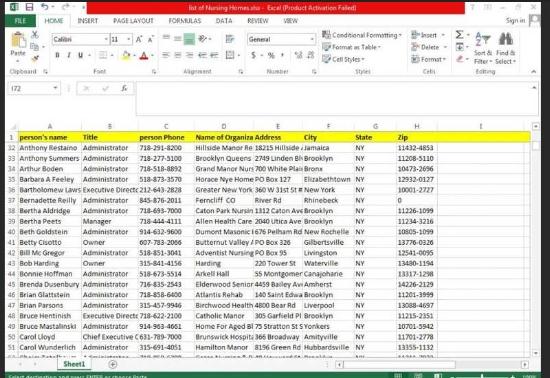Open the Calibri font name dropdown

(x=106, y=39)
